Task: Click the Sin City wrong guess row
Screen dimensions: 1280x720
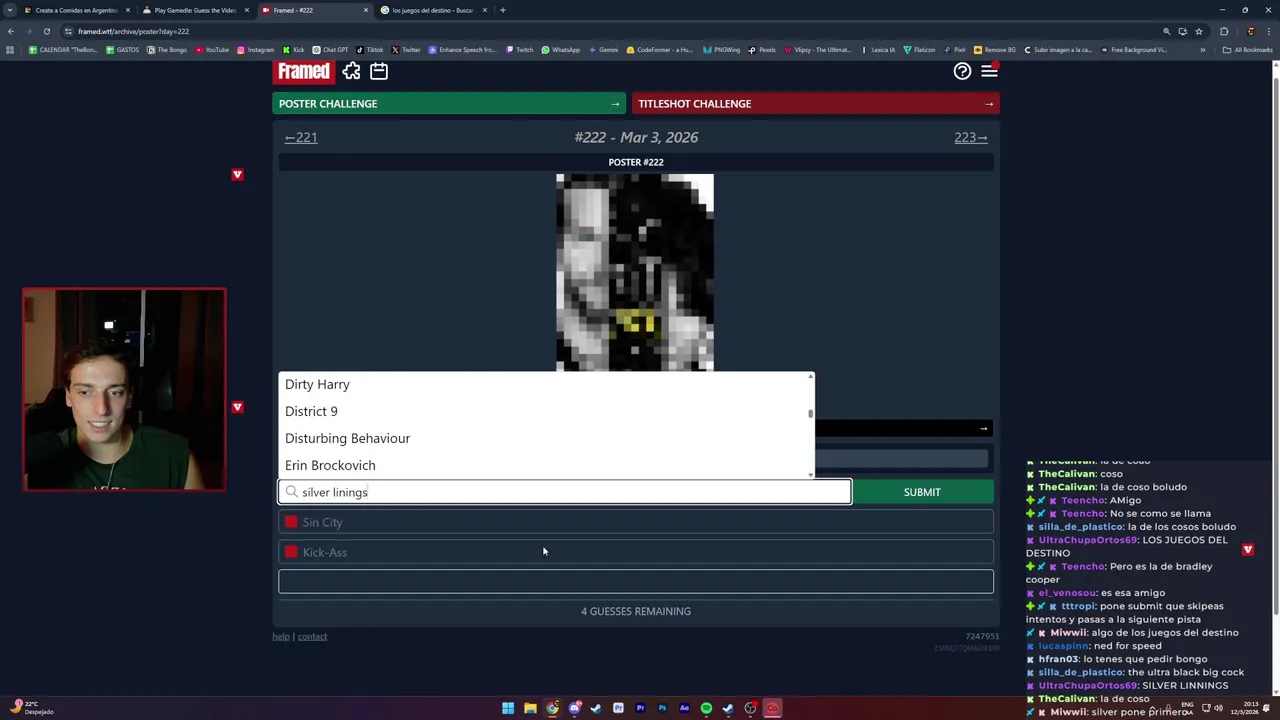Action: (636, 522)
